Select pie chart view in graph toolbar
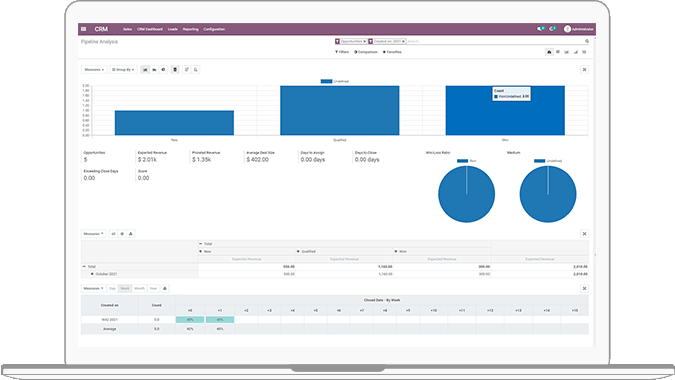Image resolution: width=675 pixels, height=380 pixels. click(x=163, y=69)
